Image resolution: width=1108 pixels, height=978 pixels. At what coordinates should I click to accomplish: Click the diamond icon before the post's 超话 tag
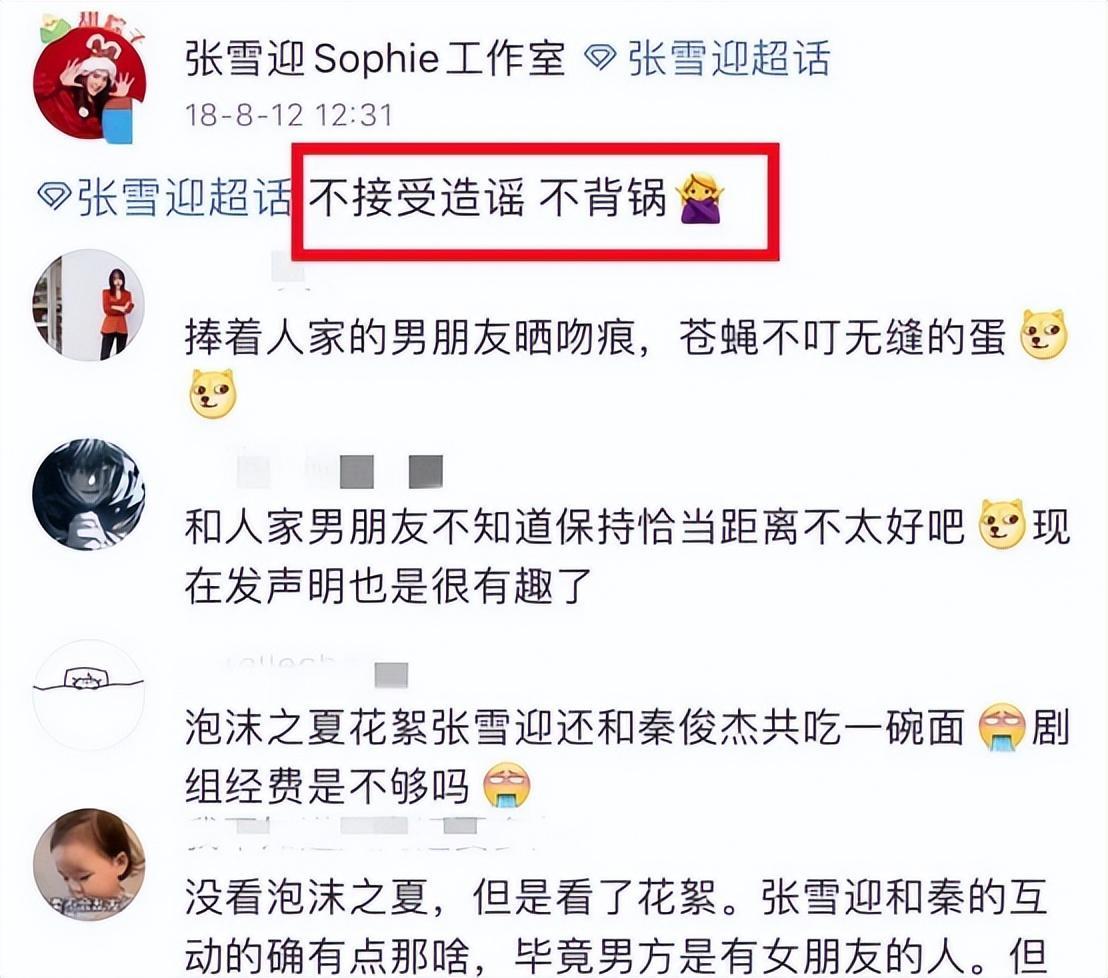pyautogui.click(x=54, y=196)
